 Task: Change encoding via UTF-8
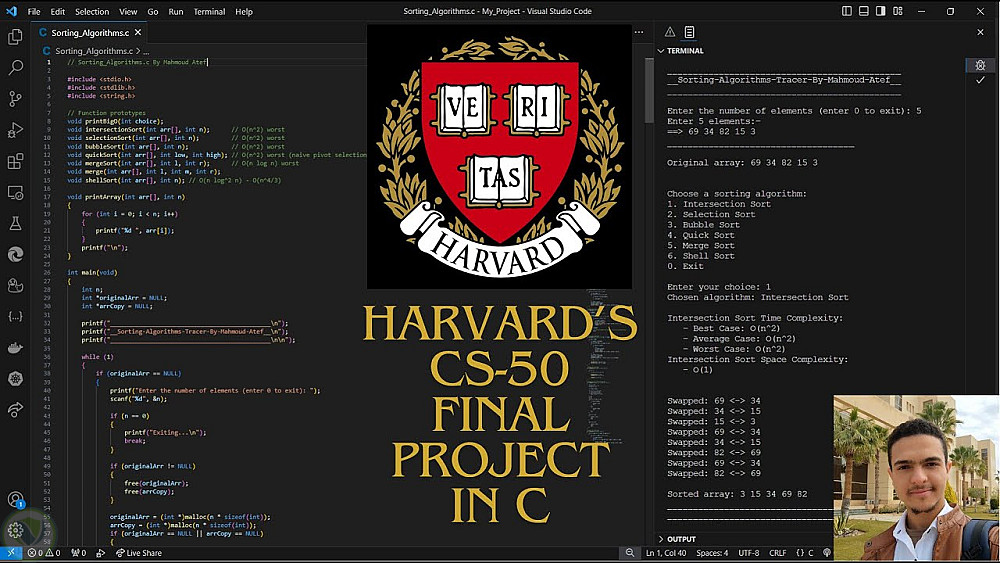[x=749, y=553]
